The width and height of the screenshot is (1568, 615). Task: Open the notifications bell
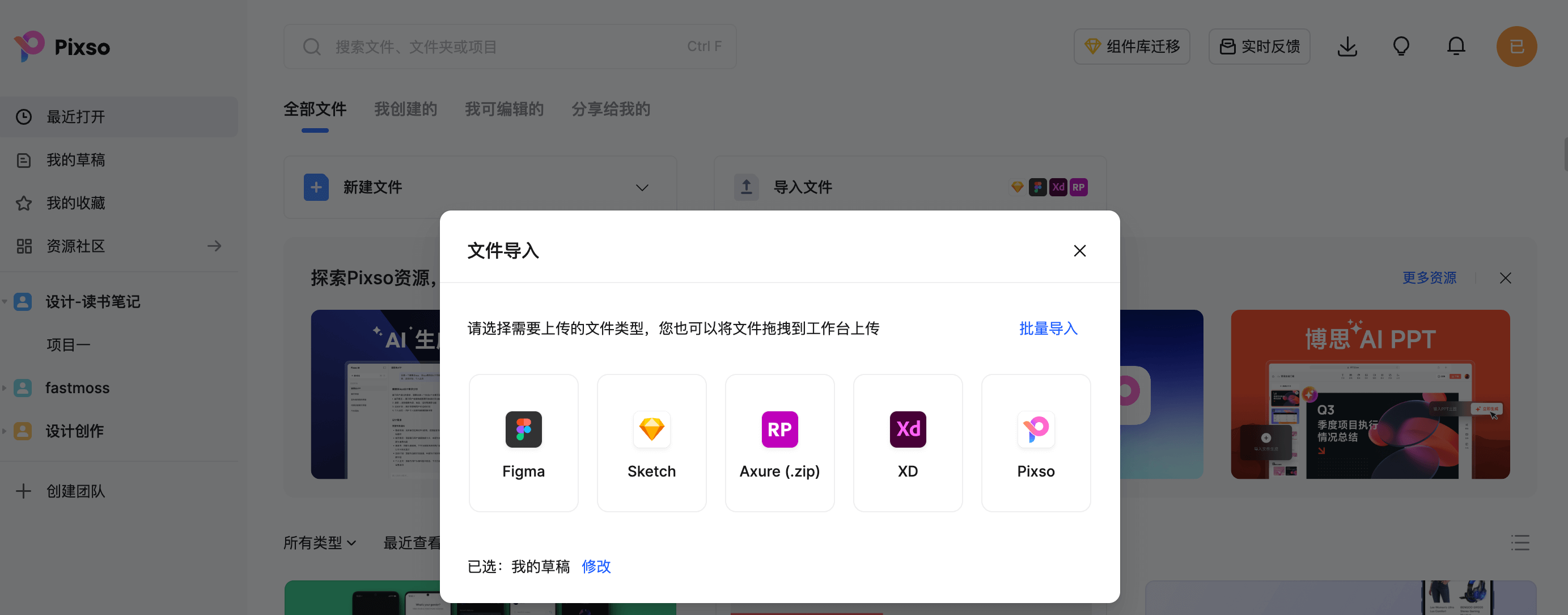click(x=1456, y=47)
